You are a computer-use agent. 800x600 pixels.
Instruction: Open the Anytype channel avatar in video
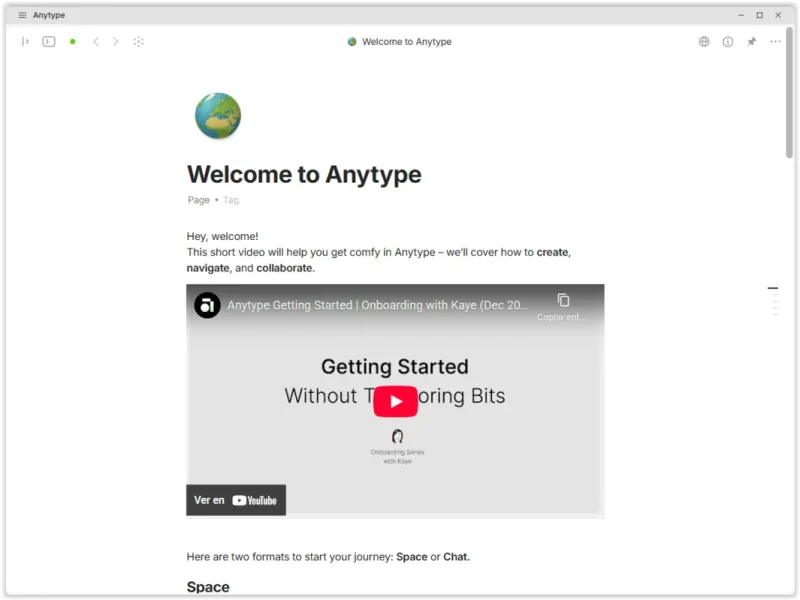click(x=207, y=305)
